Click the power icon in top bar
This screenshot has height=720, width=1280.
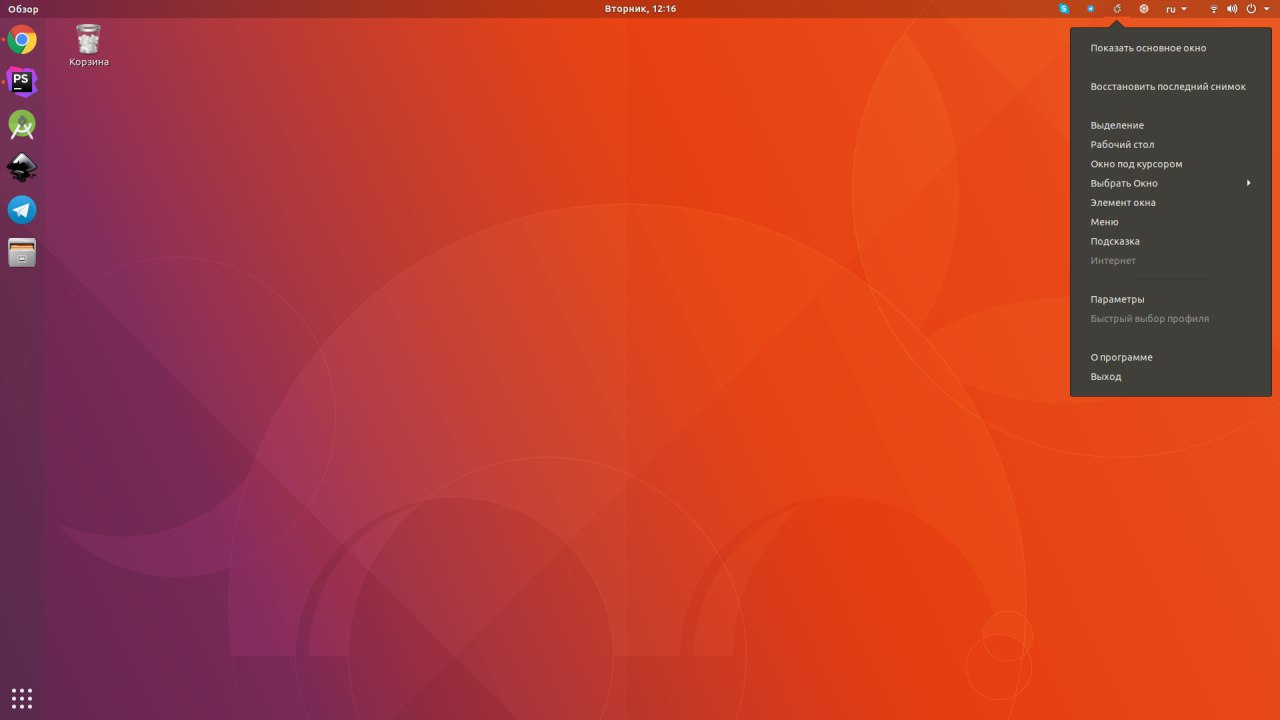(1251, 9)
